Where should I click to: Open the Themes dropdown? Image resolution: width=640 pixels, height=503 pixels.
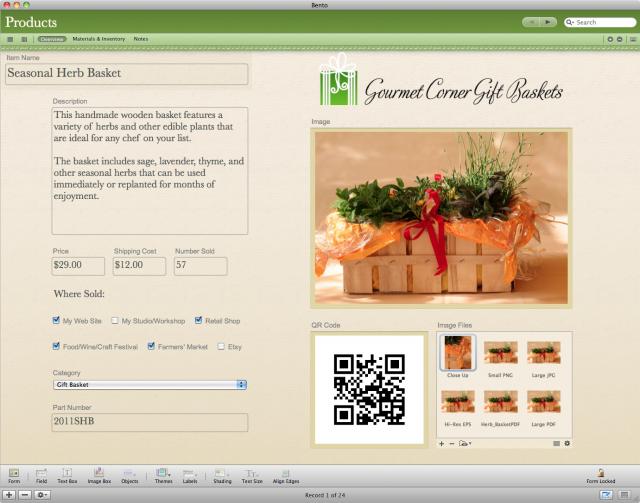(163, 475)
